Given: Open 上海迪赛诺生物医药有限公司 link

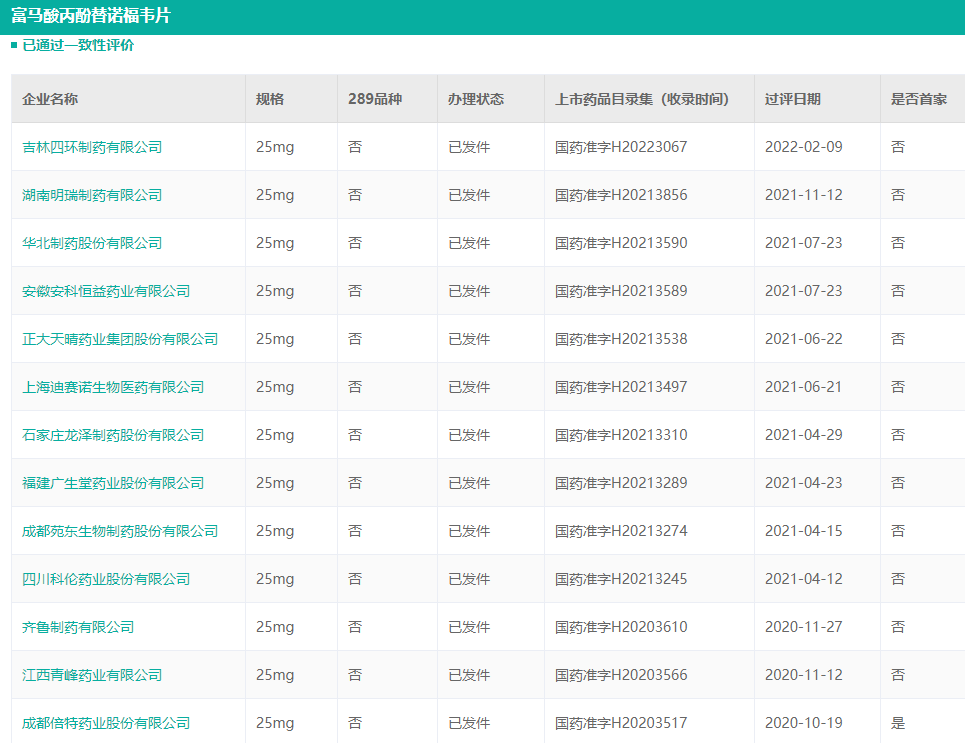Looking at the screenshot, I should tap(113, 387).
